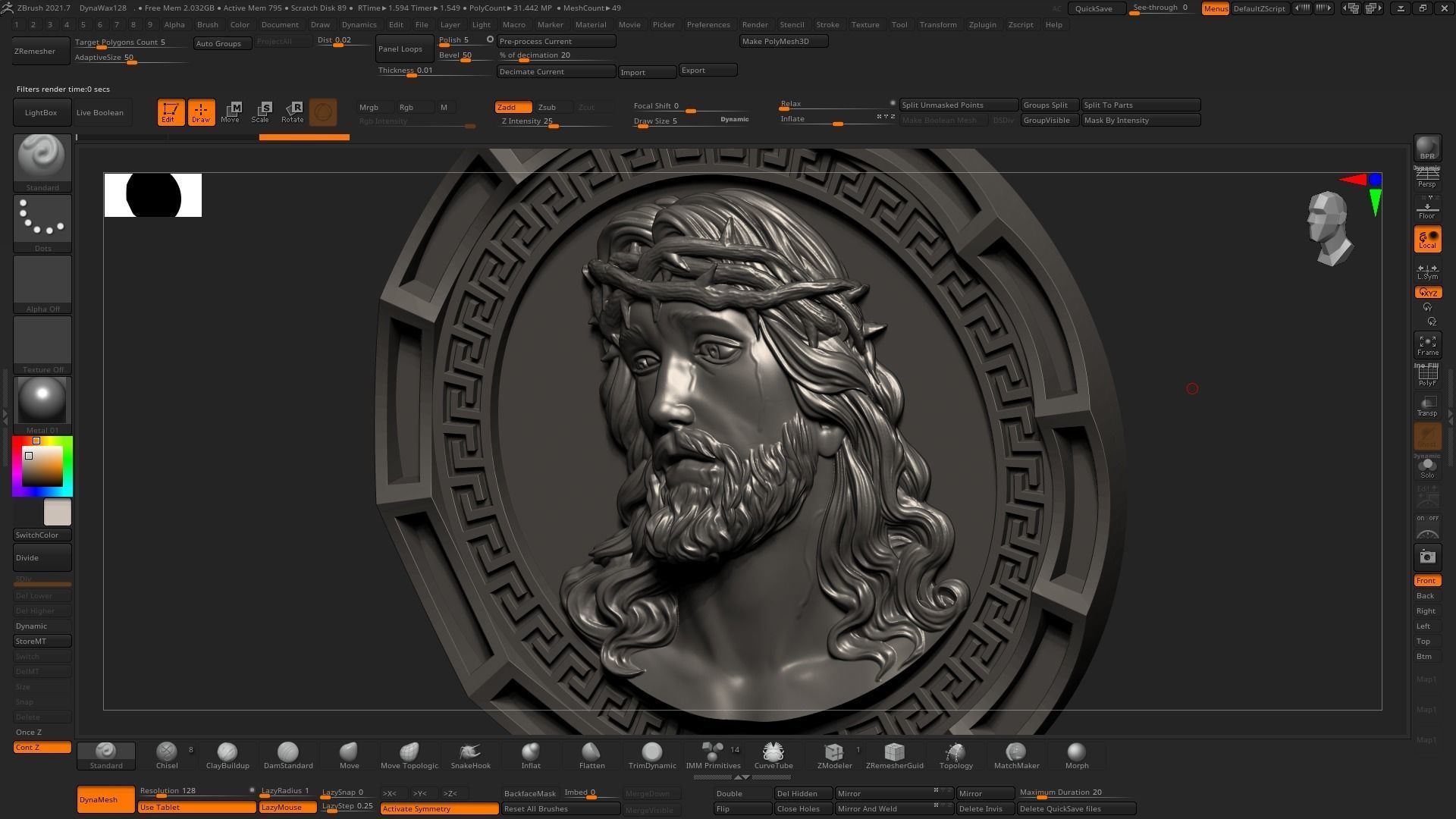Select the TrimDynamic brush
This screenshot has height=819, width=1456.
point(652,755)
